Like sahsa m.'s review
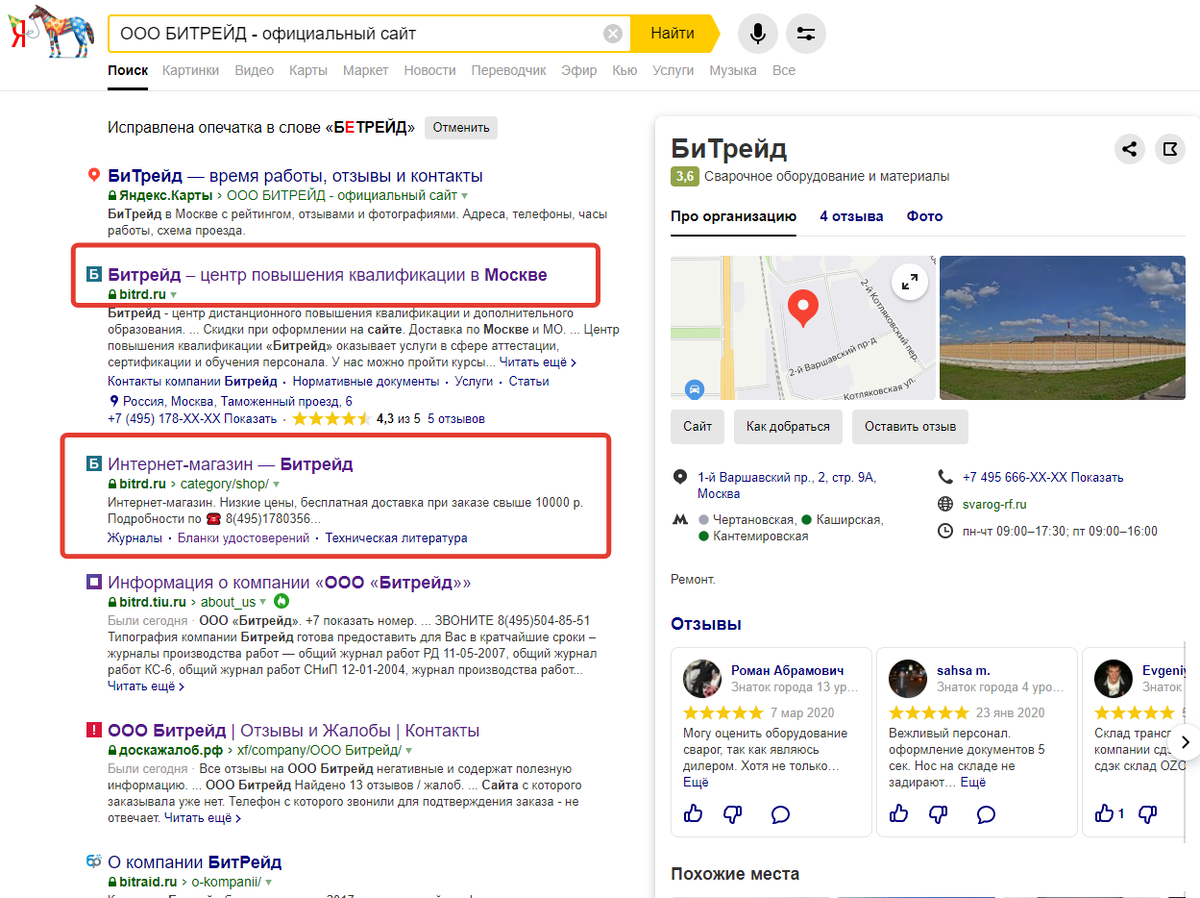1200x898 pixels. coord(899,814)
